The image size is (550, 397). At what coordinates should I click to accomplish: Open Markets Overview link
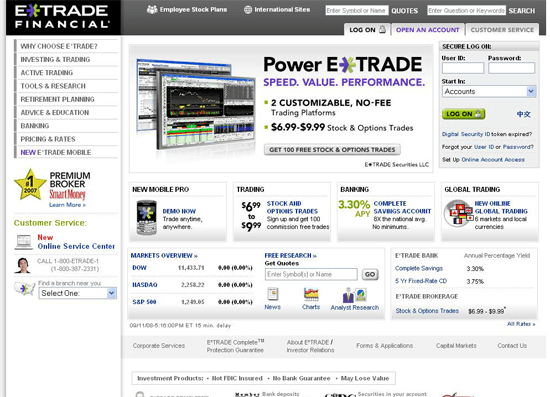pos(164,256)
